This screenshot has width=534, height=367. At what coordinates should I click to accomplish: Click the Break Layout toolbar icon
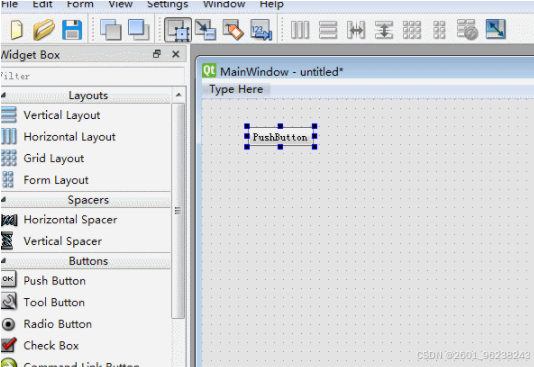[x=467, y=30]
